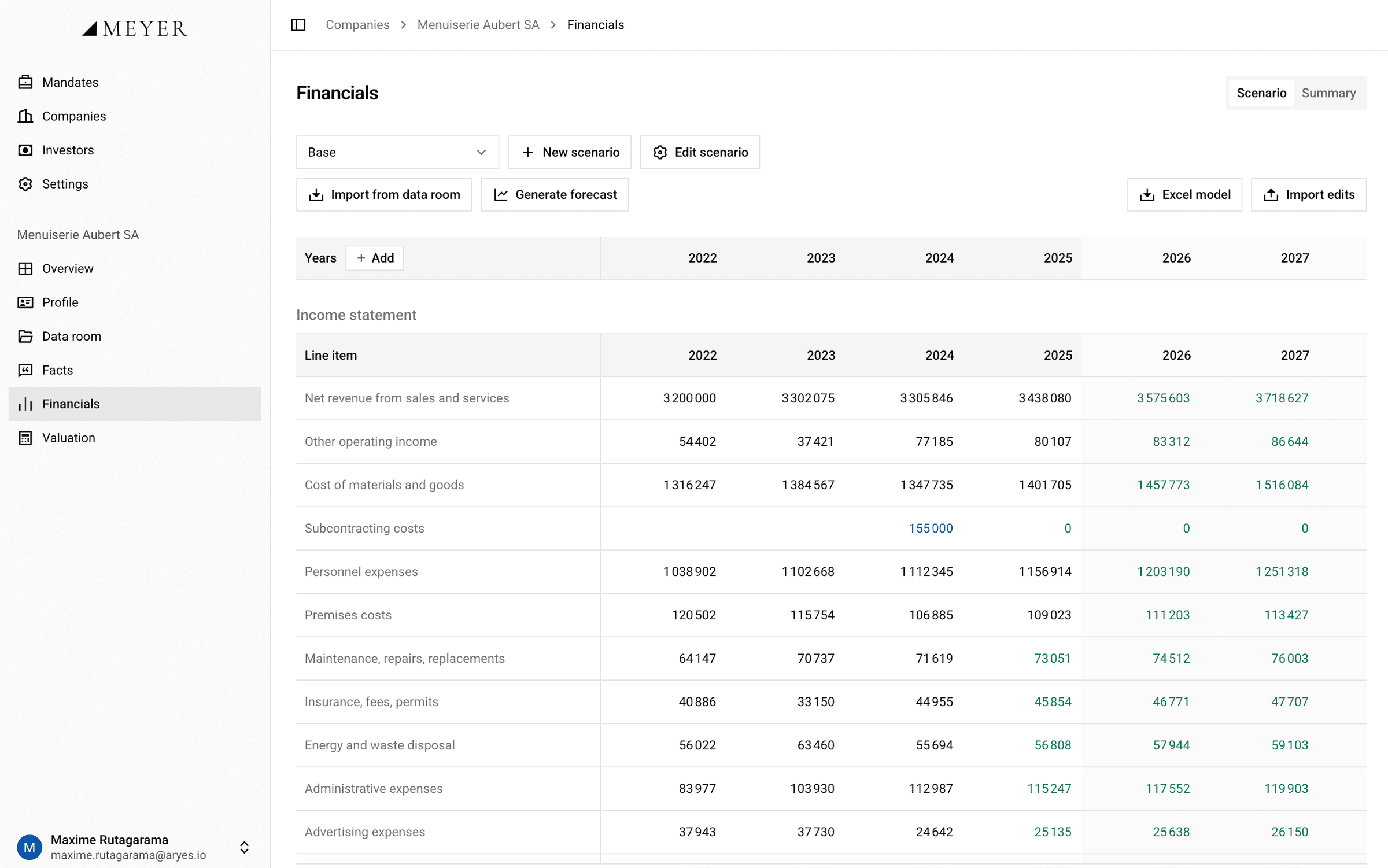Click the MEYER logo
1388x868 pixels.
coord(135,29)
